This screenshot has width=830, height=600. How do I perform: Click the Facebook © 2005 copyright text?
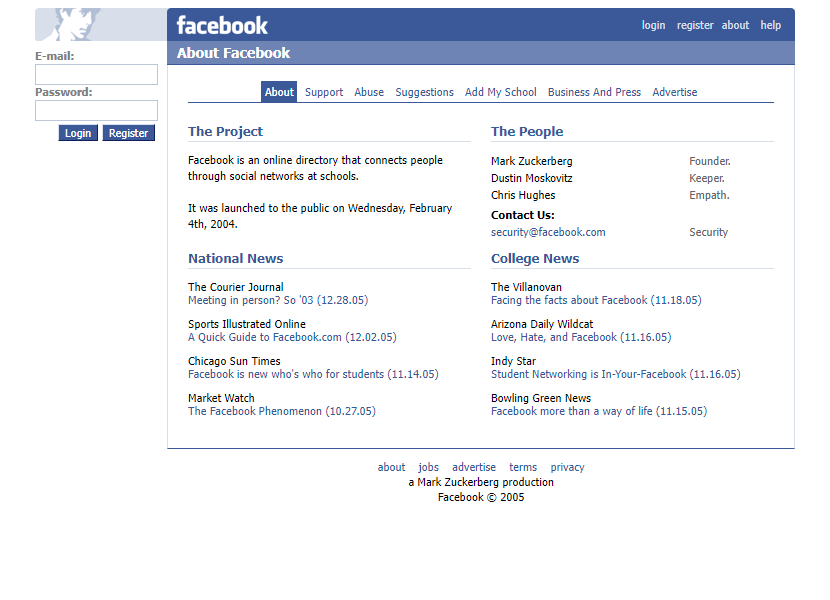point(481,497)
